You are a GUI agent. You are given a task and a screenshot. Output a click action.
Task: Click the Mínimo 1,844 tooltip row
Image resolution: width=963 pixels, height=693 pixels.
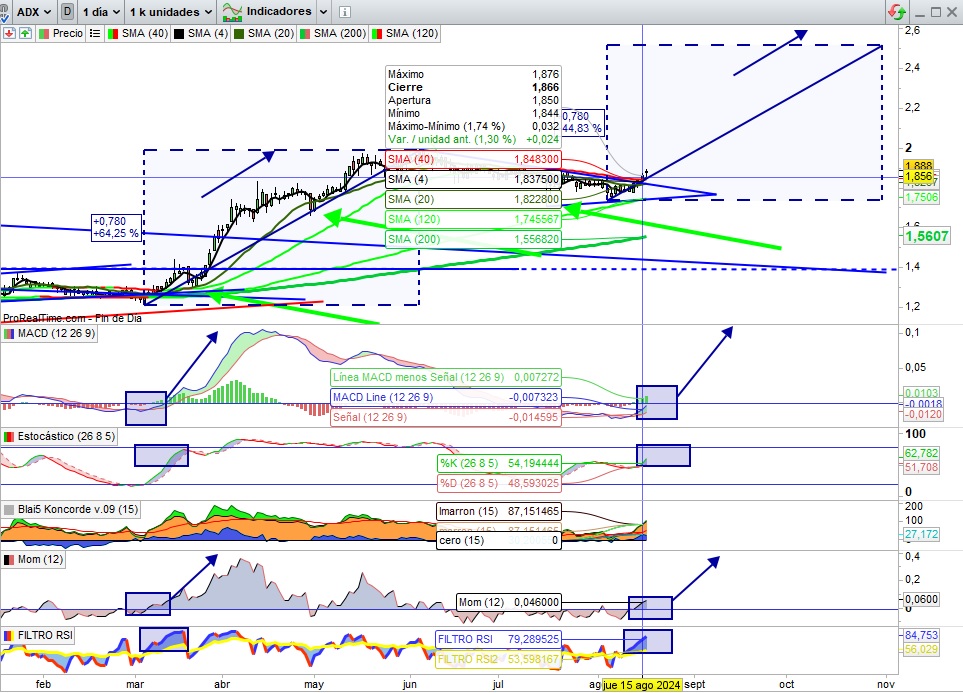tap(473, 113)
